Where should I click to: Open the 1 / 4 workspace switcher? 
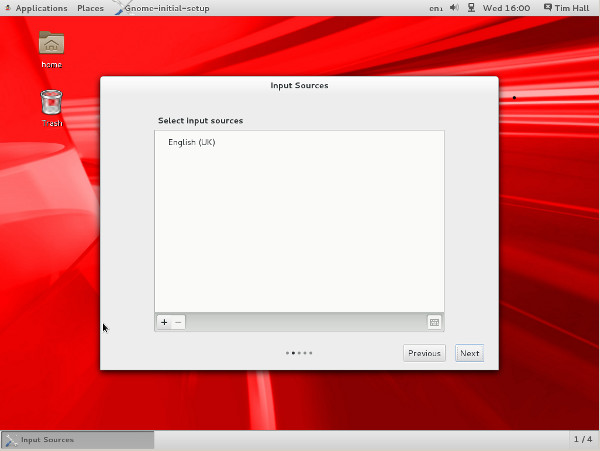583,440
